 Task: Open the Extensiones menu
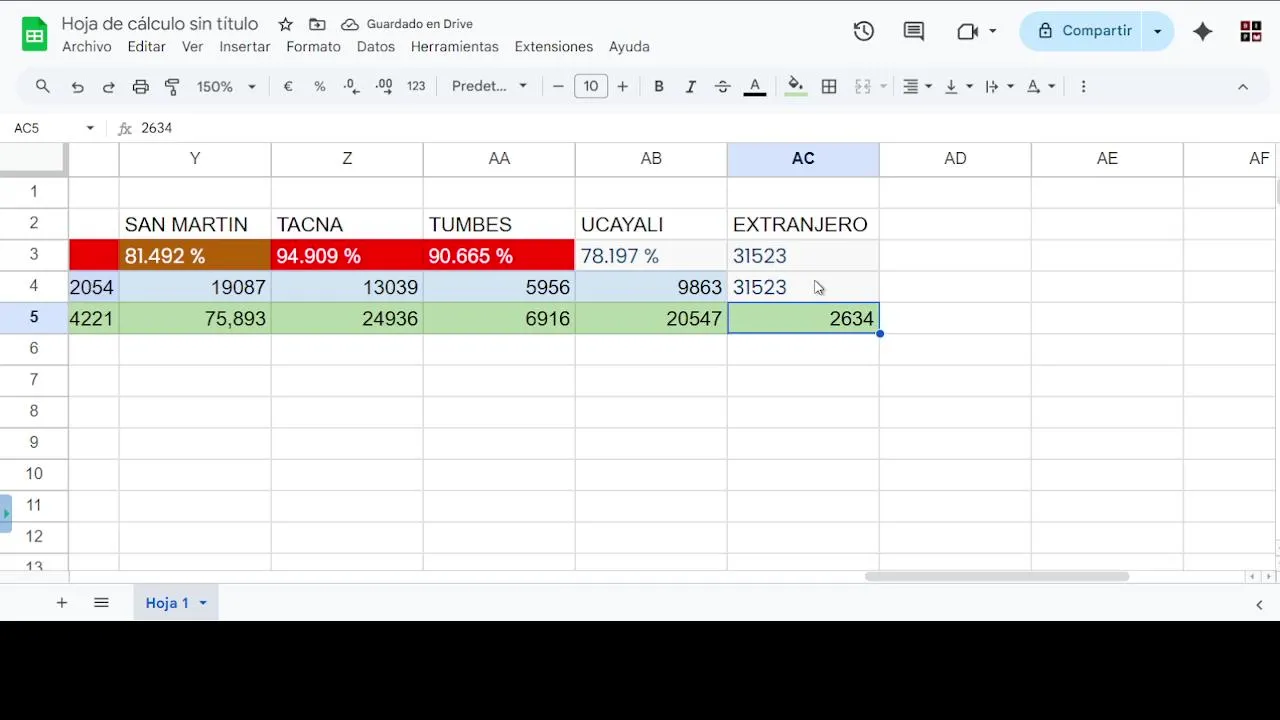pos(554,47)
